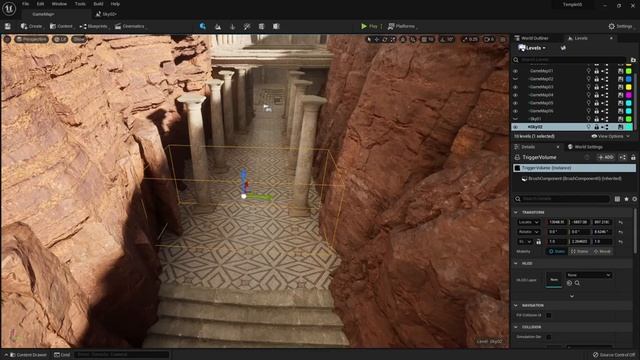Choose the viewport select-objects tool
640x360 pixels.
369,40
